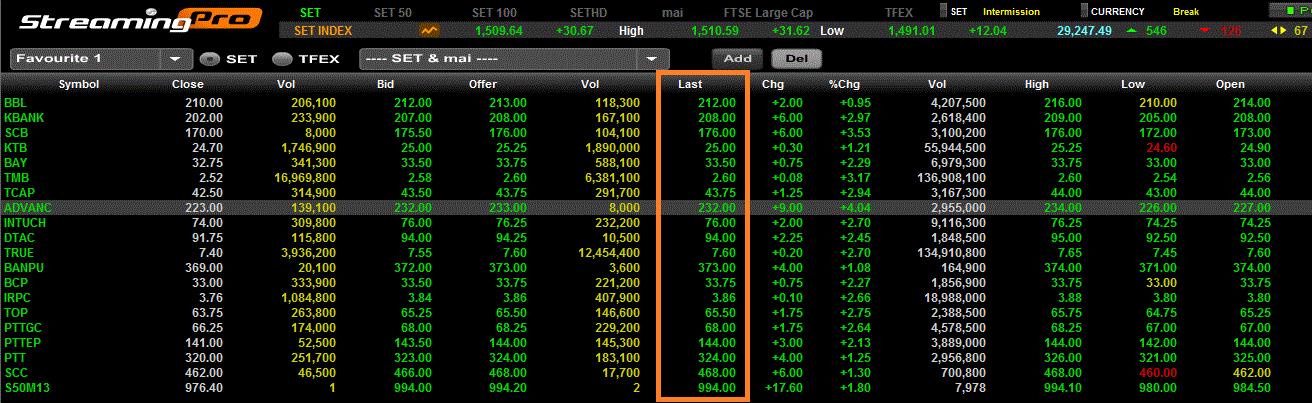
Task: Click the Add button
Action: [738, 59]
